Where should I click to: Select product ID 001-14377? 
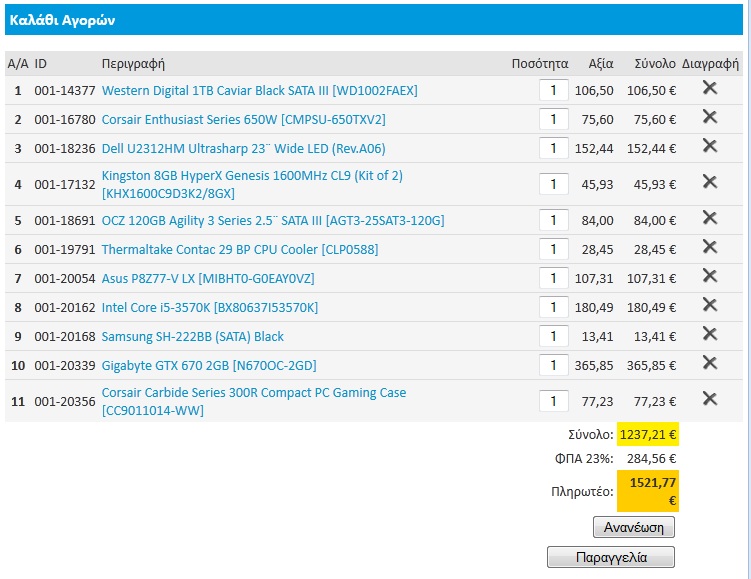pyautogui.click(x=65, y=91)
